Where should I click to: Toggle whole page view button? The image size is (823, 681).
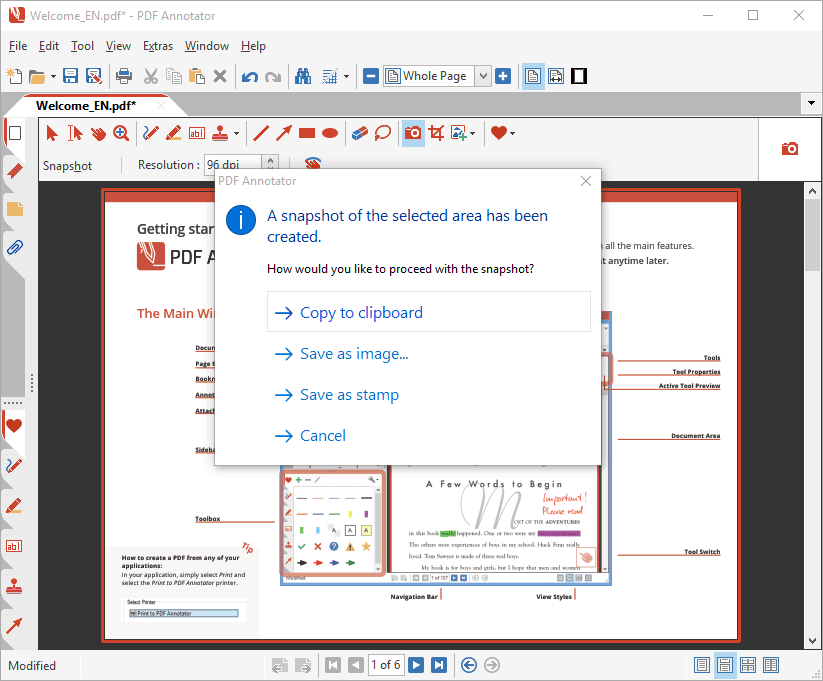tap(533, 76)
